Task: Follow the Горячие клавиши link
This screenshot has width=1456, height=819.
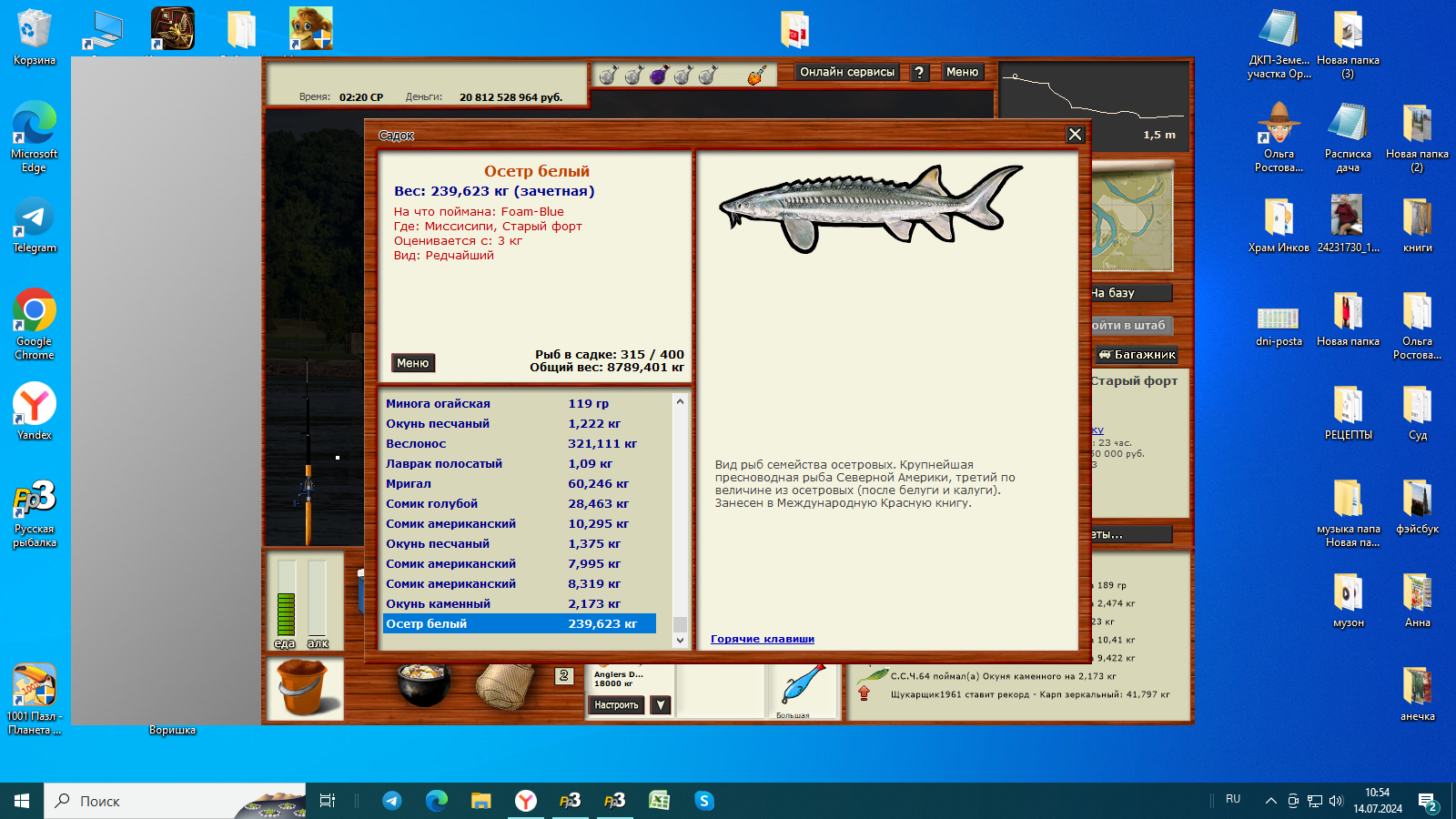Action: coord(763,639)
